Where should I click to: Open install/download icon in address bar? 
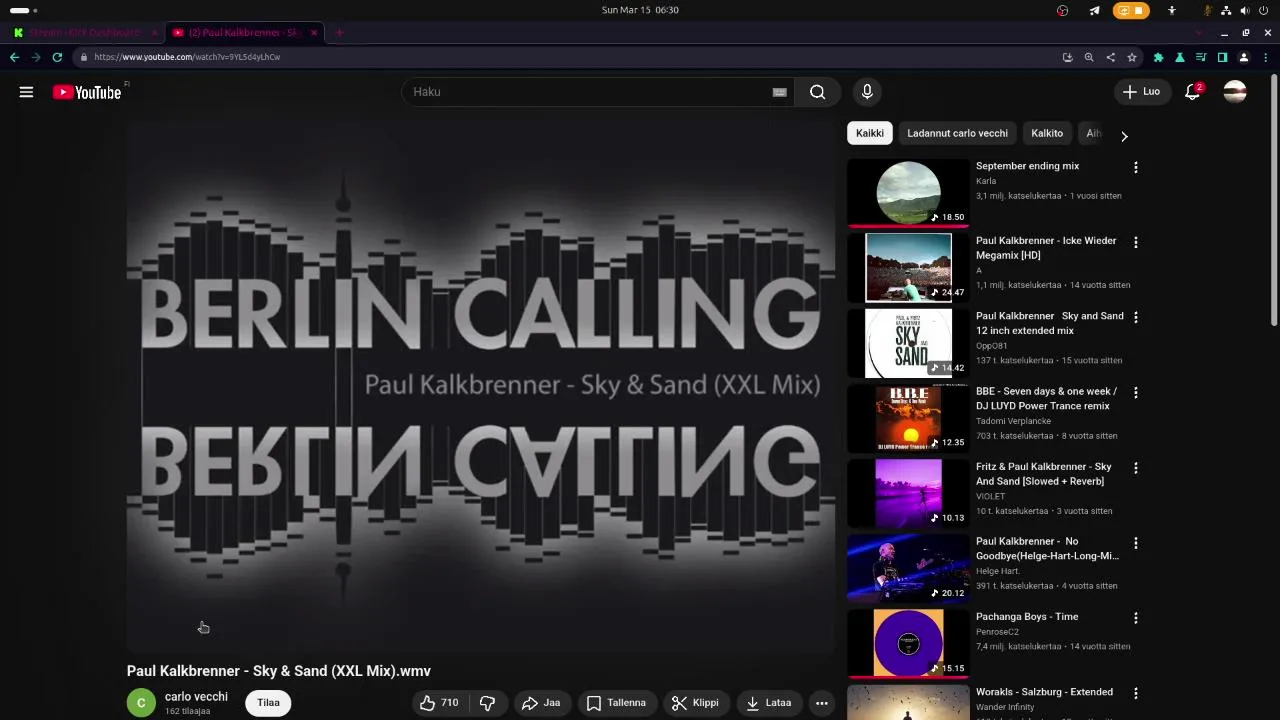coord(1067,57)
